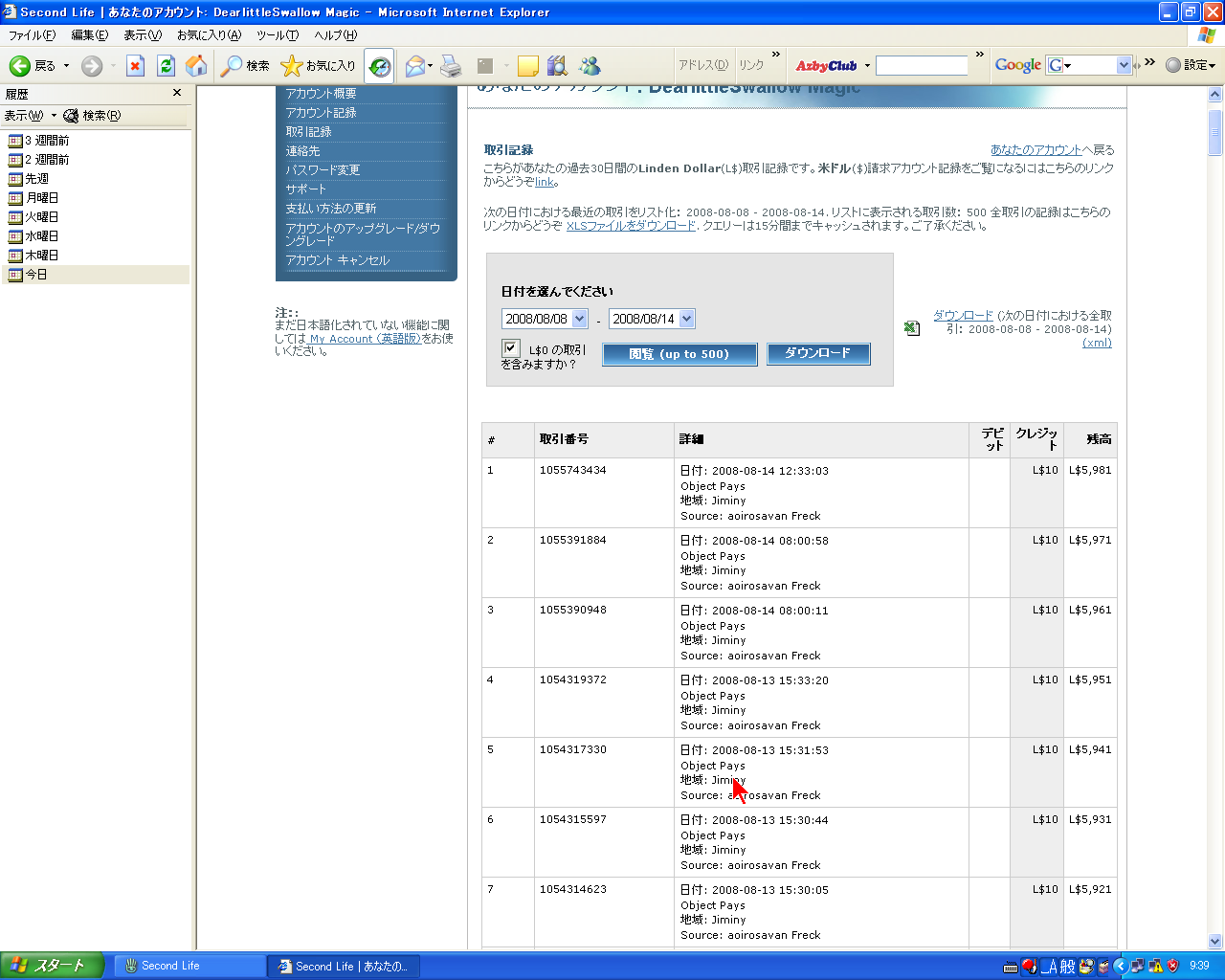1225x980 pixels.
Task: Click the green Back arrow button
Action: pos(20,66)
